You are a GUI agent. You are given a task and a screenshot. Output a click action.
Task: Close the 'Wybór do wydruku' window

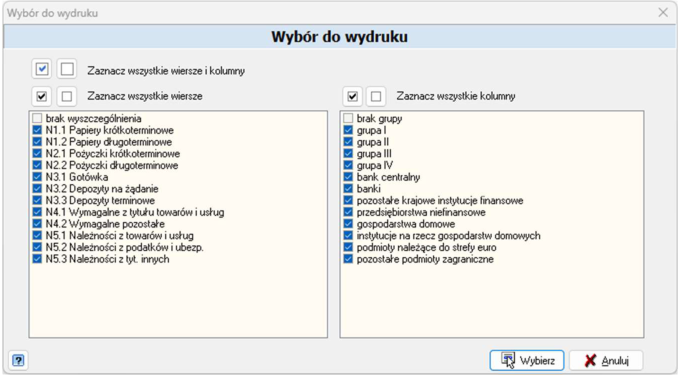[x=663, y=13]
